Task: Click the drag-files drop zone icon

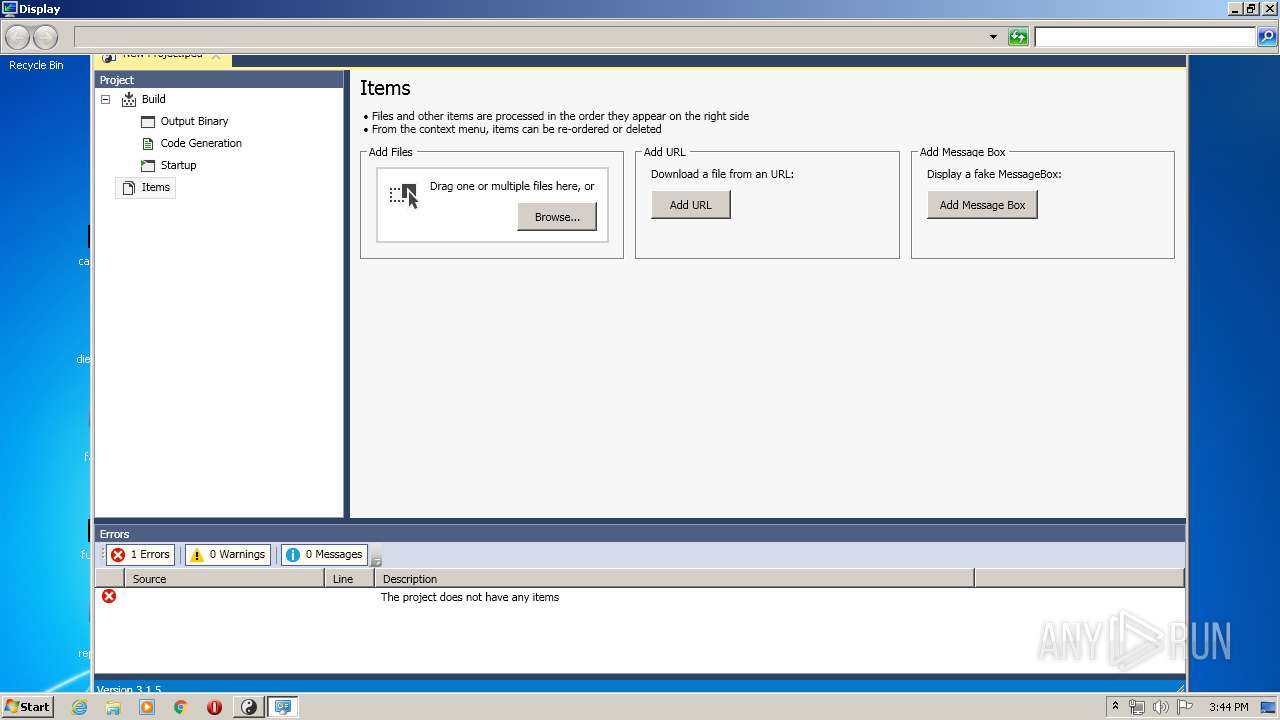Action: point(404,196)
